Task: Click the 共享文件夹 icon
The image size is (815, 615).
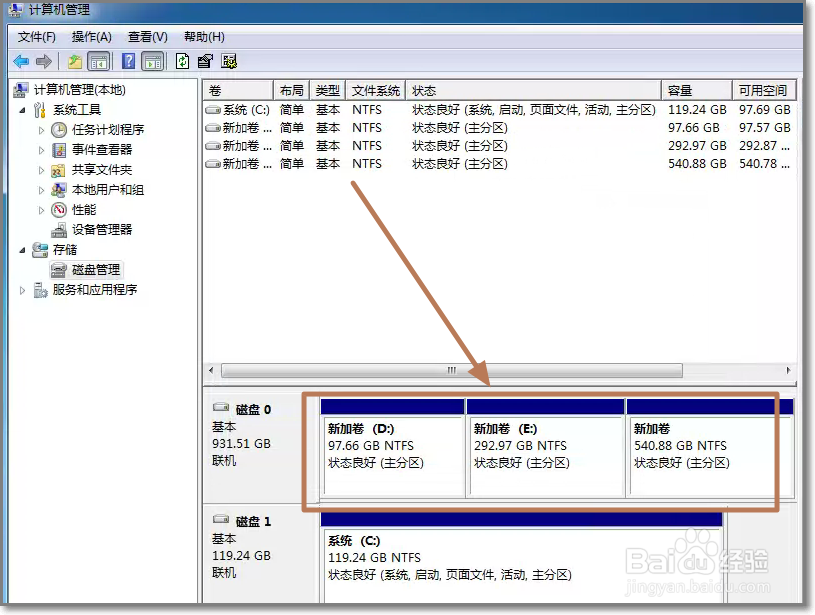Action: pyautogui.click(x=58, y=170)
